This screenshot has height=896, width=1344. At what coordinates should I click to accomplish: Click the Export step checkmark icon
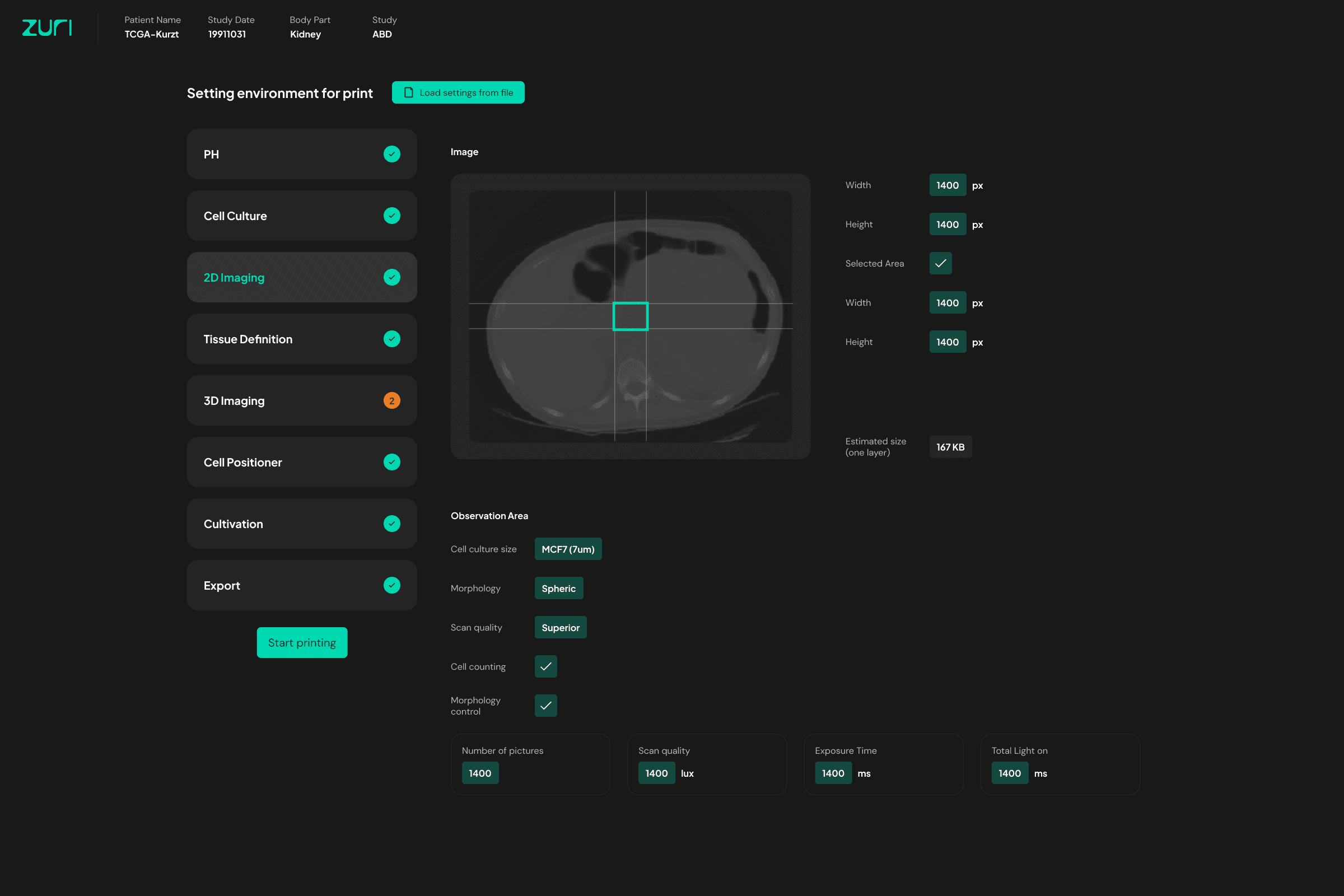pos(391,585)
